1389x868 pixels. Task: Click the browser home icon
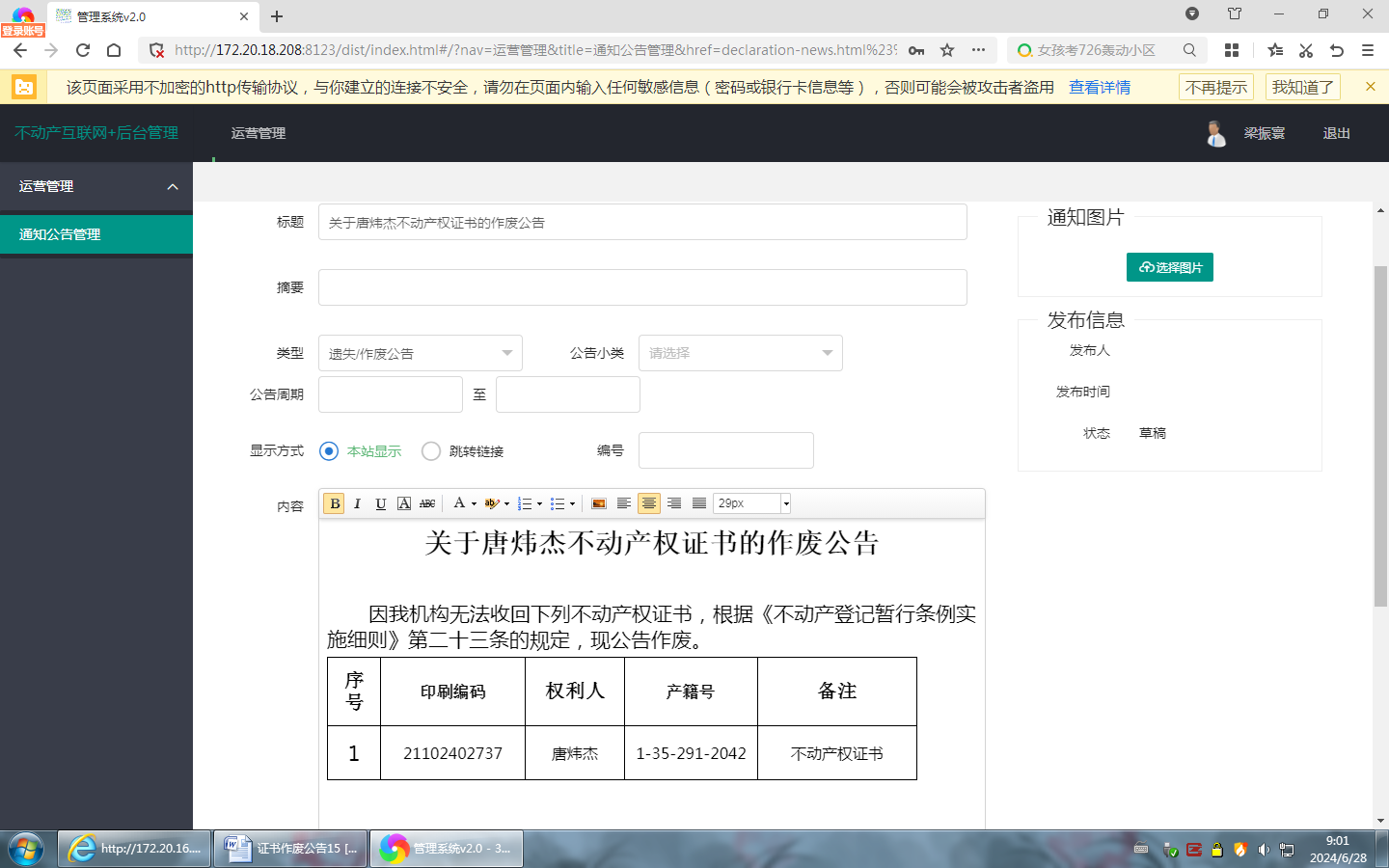[x=114, y=50]
